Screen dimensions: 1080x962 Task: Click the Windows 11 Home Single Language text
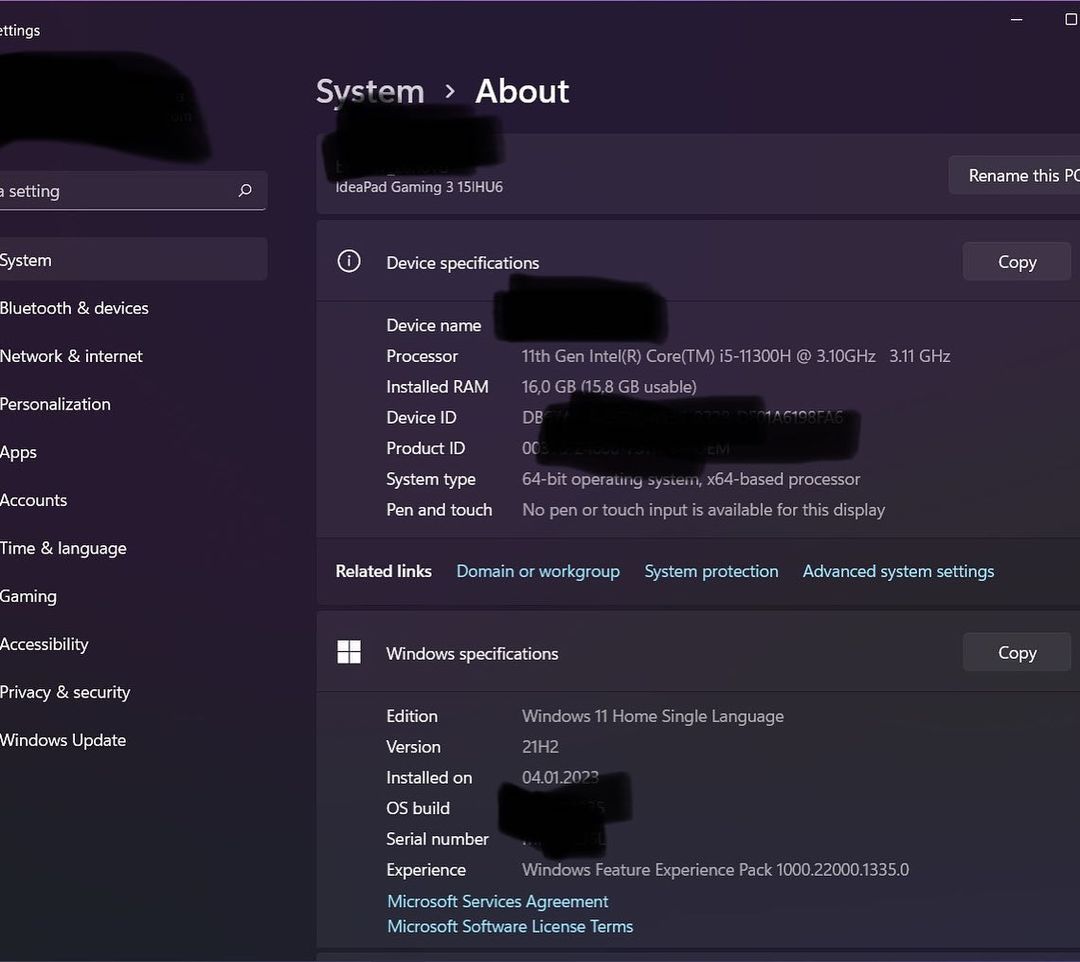[653, 716]
